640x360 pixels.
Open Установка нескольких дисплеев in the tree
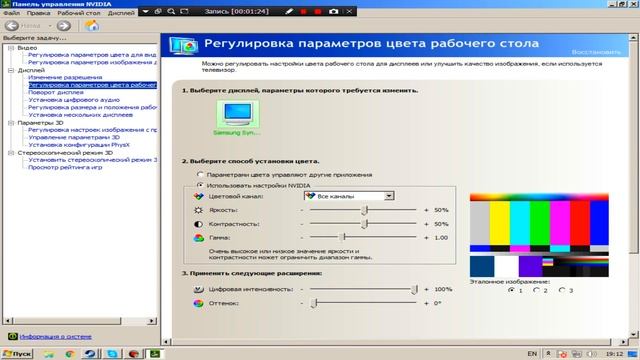pos(80,115)
